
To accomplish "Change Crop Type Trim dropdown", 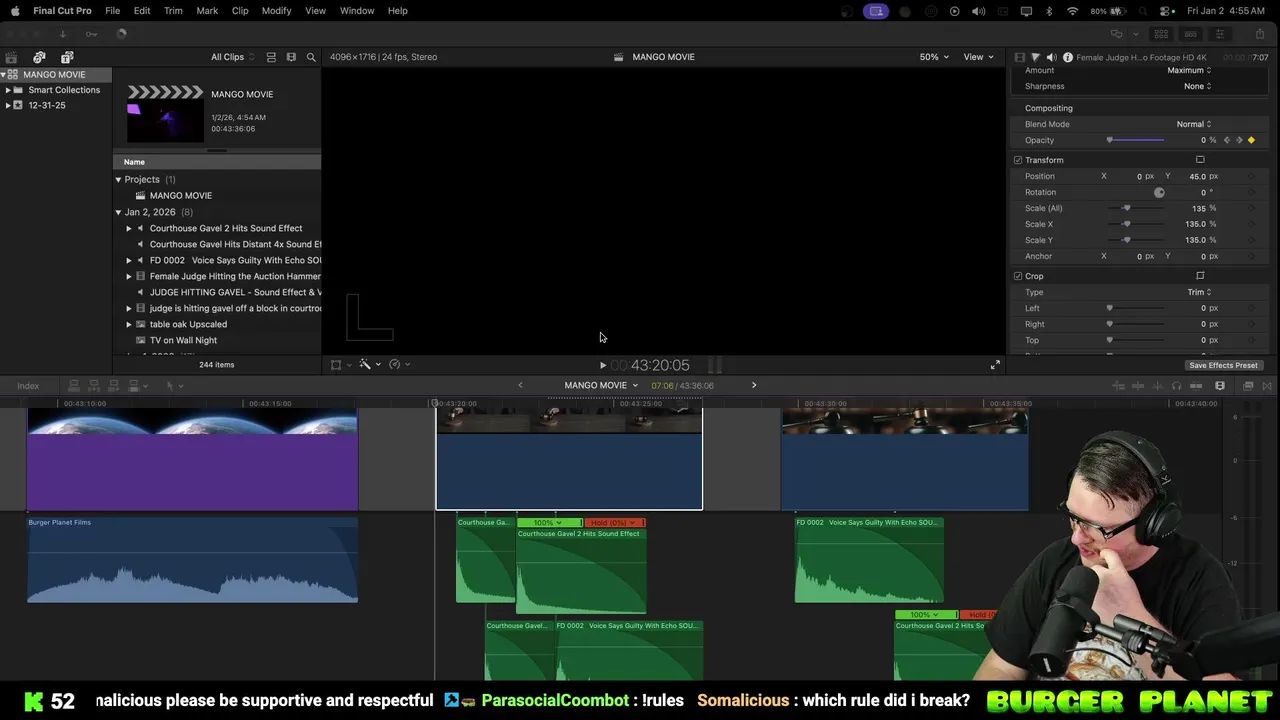I will tap(1199, 292).
